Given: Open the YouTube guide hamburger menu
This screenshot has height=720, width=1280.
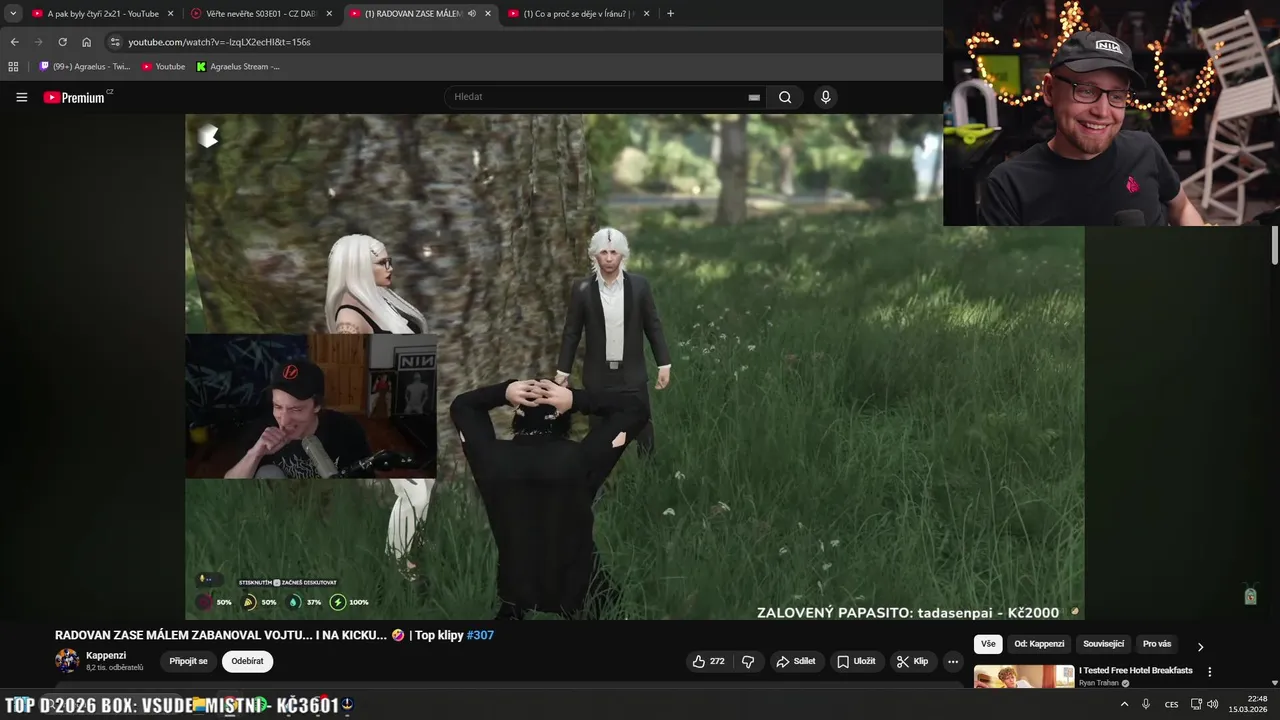Looking at the screenshot, I should coord(21,97).
